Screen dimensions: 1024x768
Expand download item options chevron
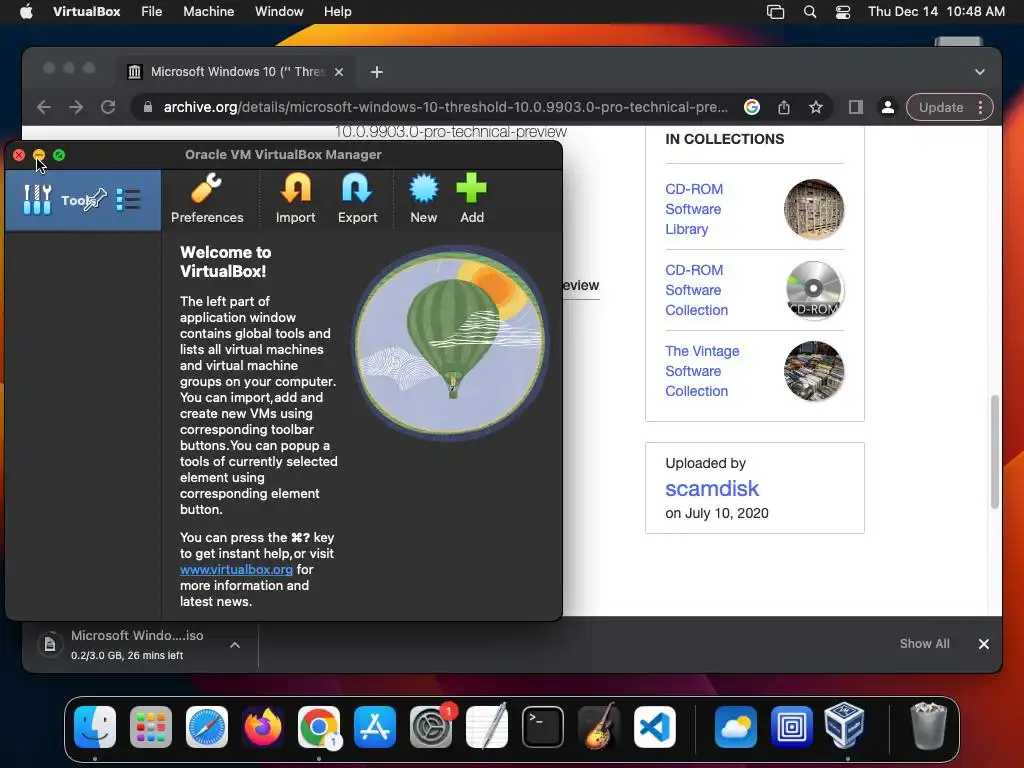coord(235,645)
